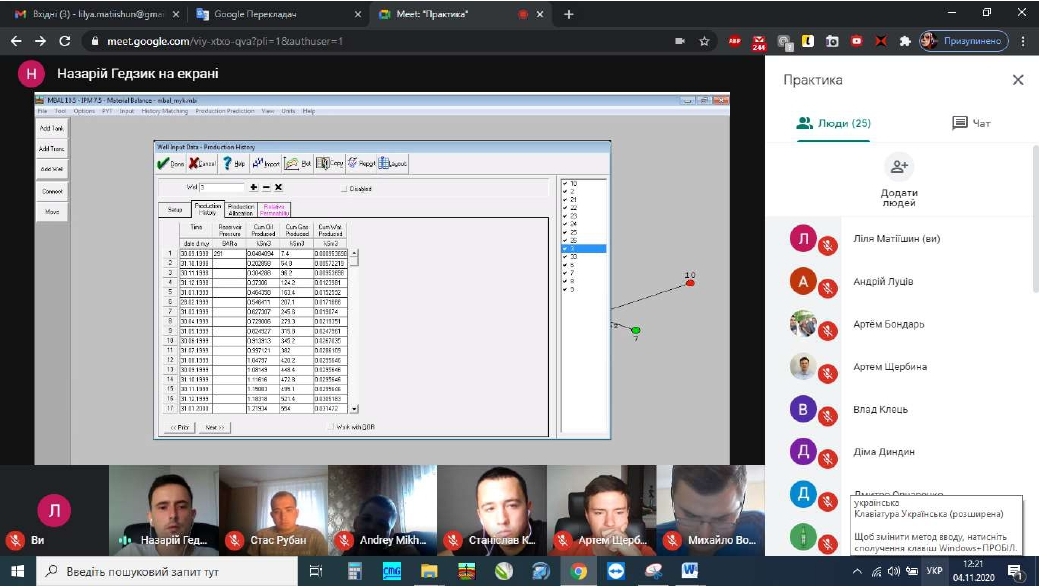The height and width of the screenshot is (588, 1047).
Task: Click the Add Tank button in MBAL
Action: (51, 128)
